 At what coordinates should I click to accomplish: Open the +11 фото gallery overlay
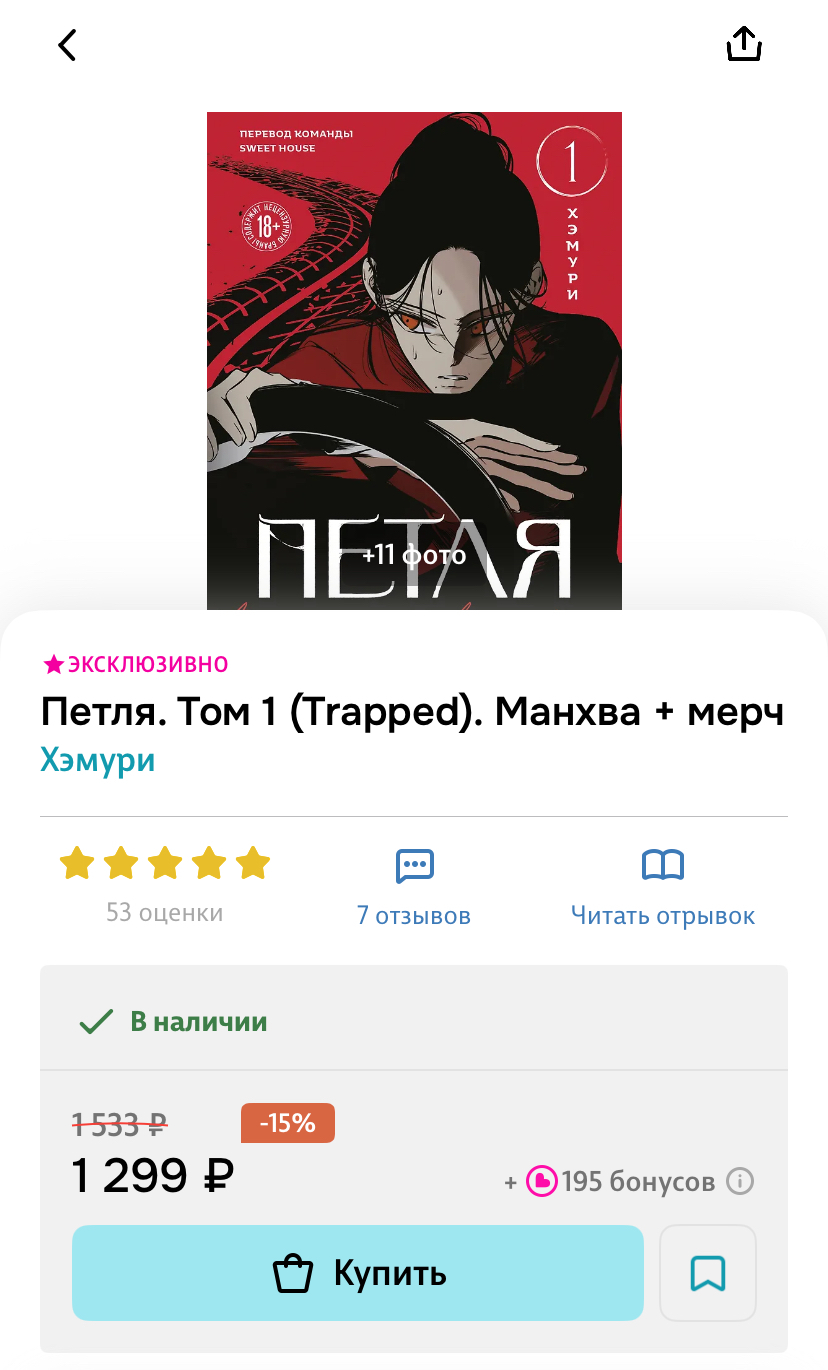point(414,554)
